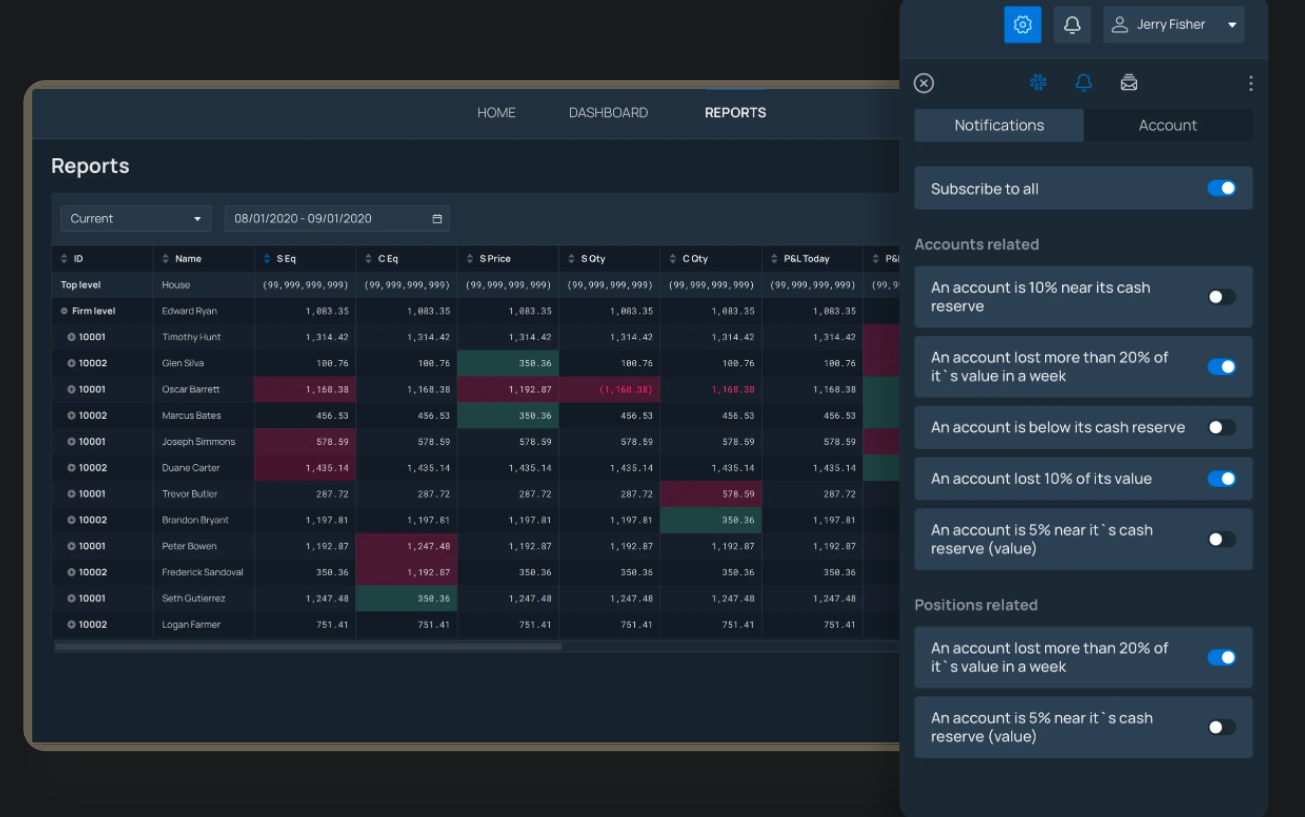Open the inbox mail icon

(x=1129, y=83)
